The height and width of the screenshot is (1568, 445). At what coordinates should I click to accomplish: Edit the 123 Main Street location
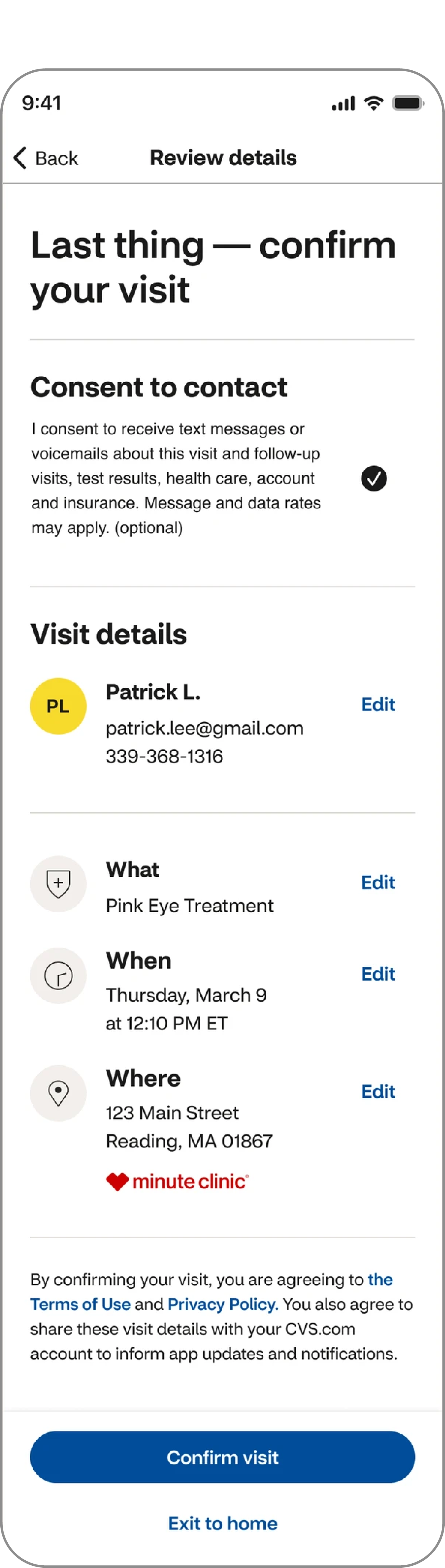click(x=378, y=1092)
